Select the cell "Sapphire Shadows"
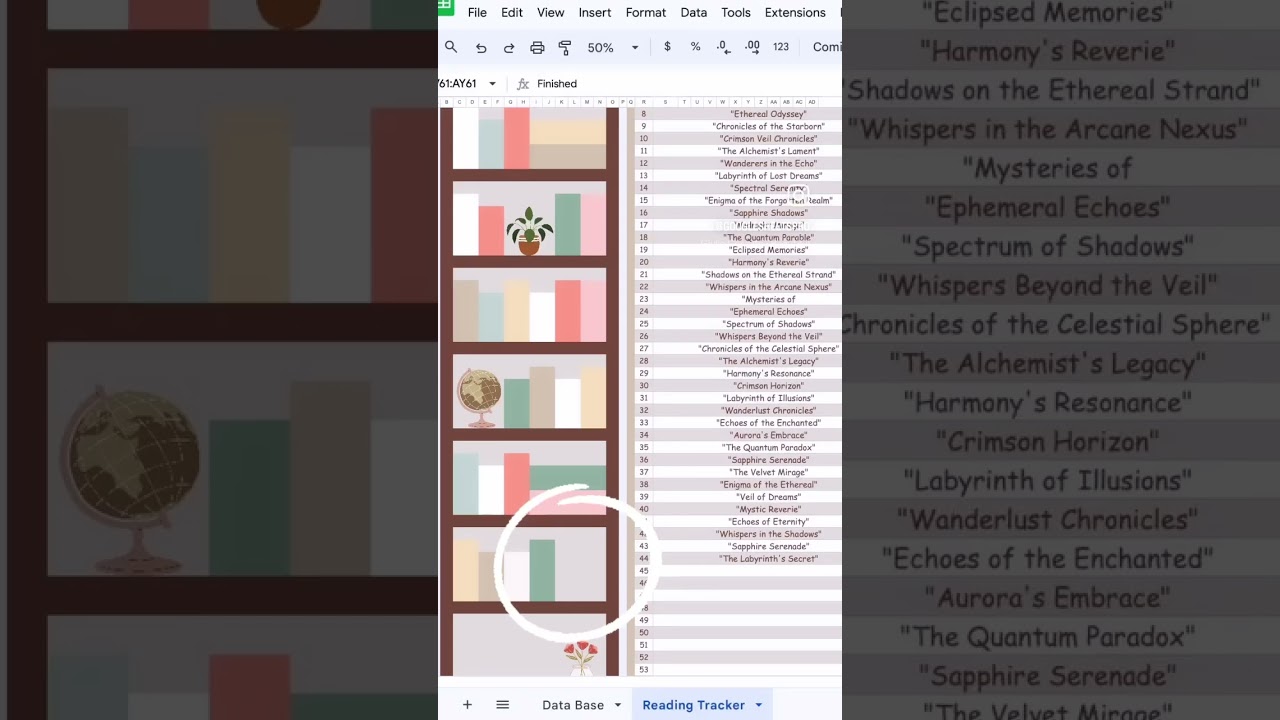Viewport: 1280px width, 720px height. coord(768,213)
